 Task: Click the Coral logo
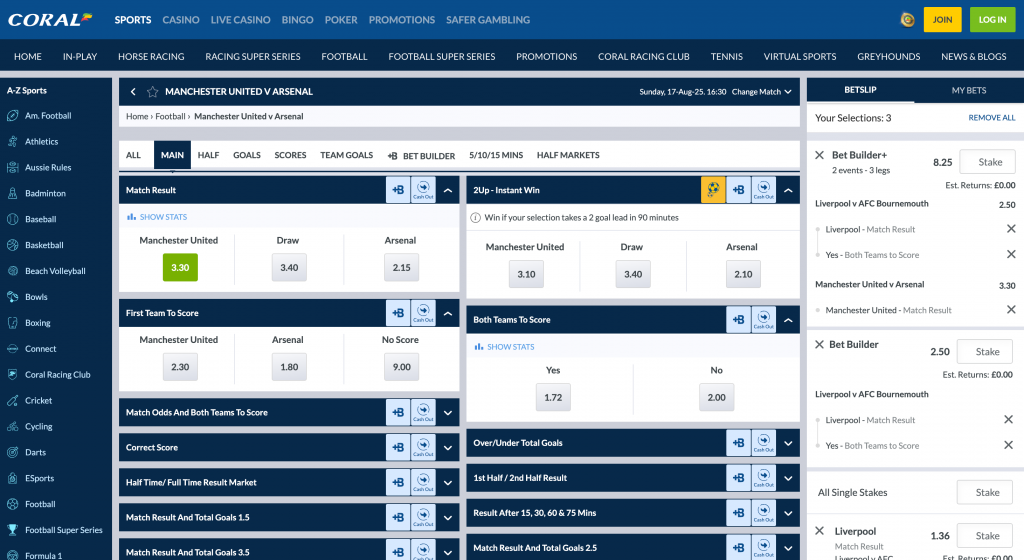coord(50,20)
